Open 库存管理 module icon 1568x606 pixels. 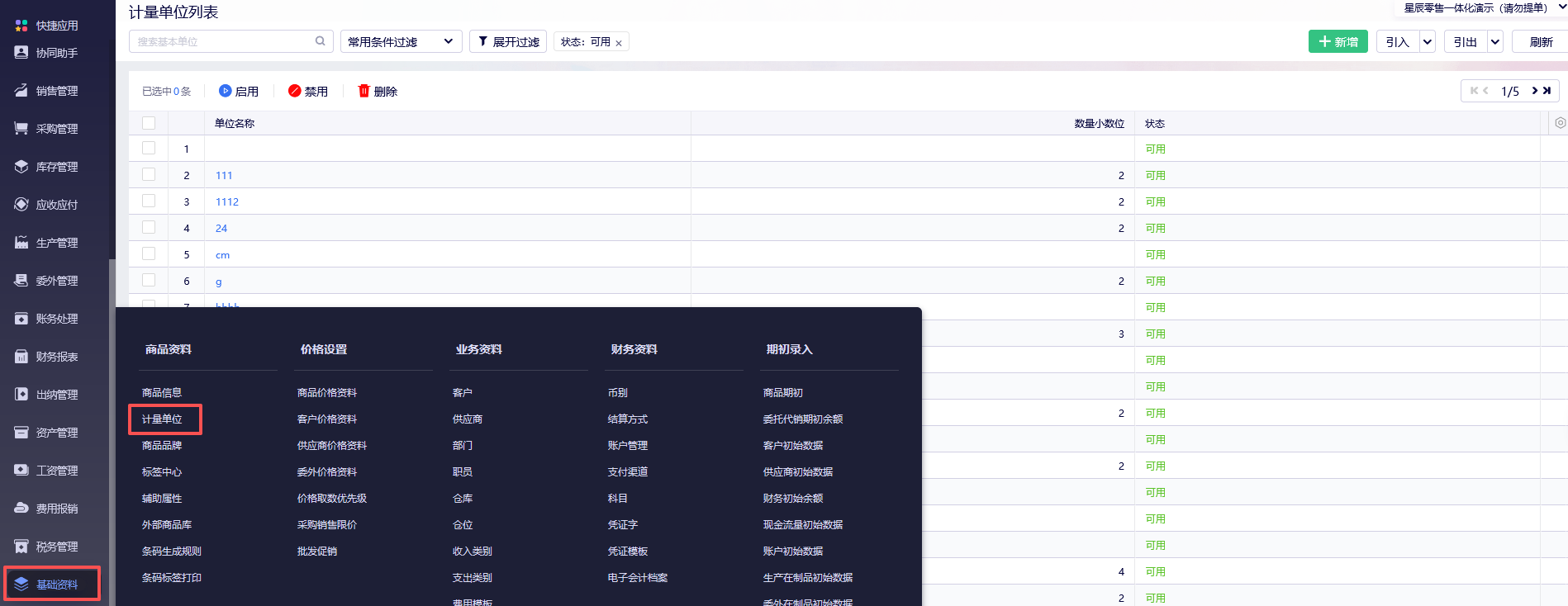coord(21,166)
